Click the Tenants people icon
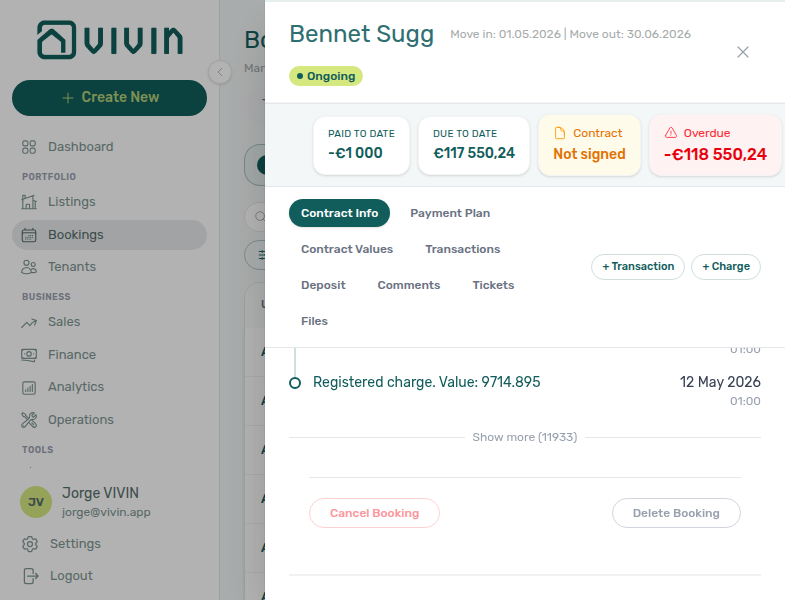Viewport: 785px width, 600px height. (x=29, y=267)
